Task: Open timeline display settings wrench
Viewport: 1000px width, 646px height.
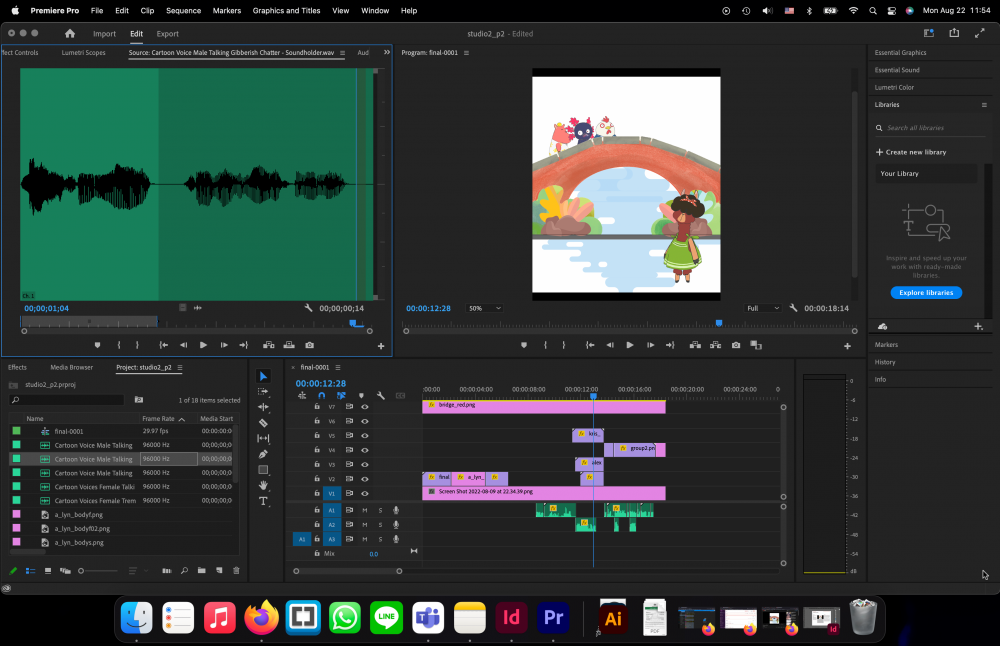Action: point(381,395)
